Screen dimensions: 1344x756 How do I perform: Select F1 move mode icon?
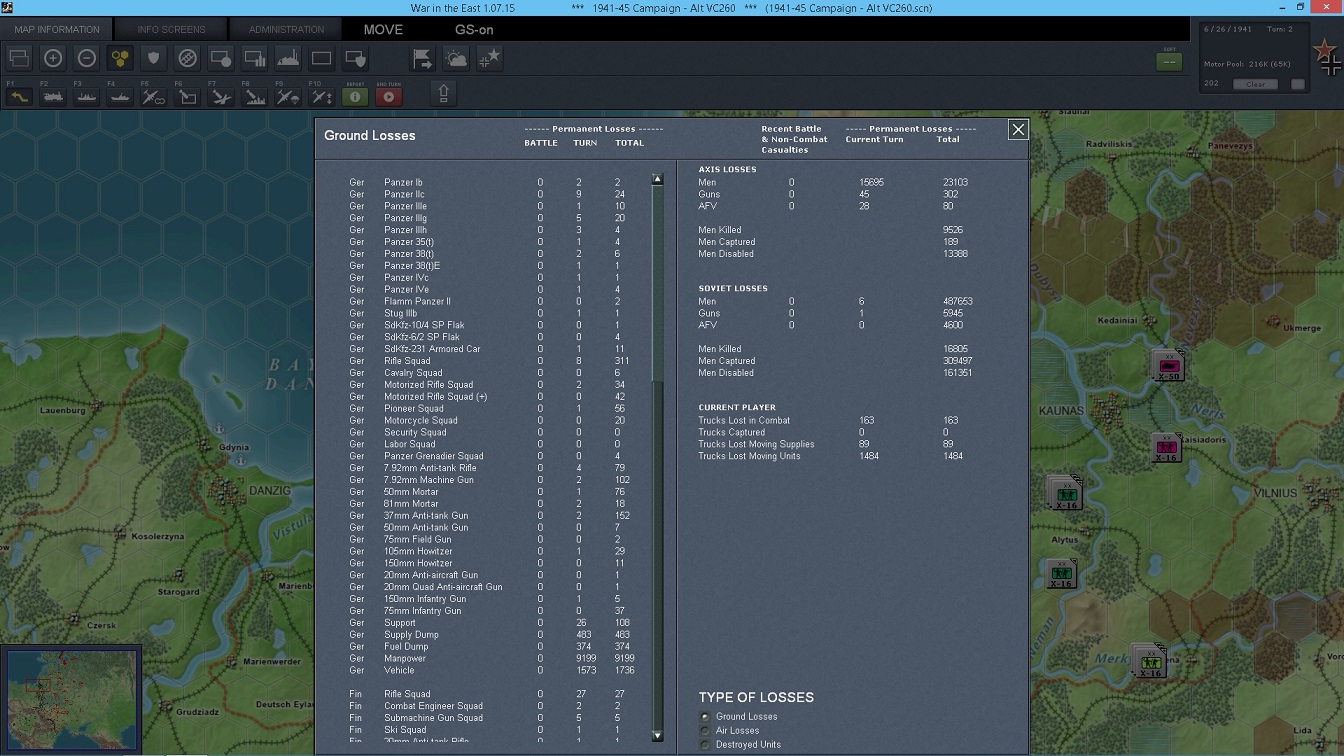point(19,96)
